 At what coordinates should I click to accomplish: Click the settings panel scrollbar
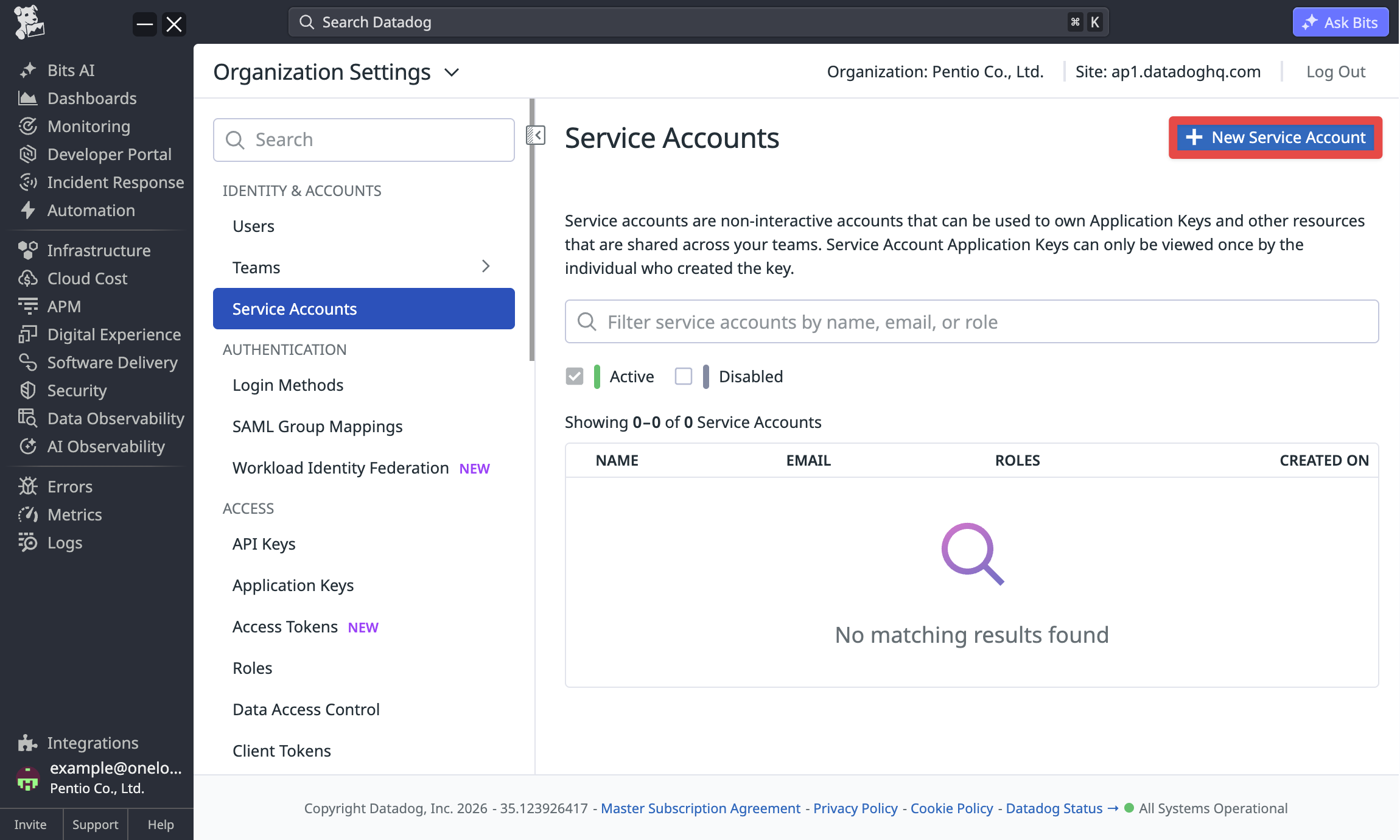(x=532, y=230)
